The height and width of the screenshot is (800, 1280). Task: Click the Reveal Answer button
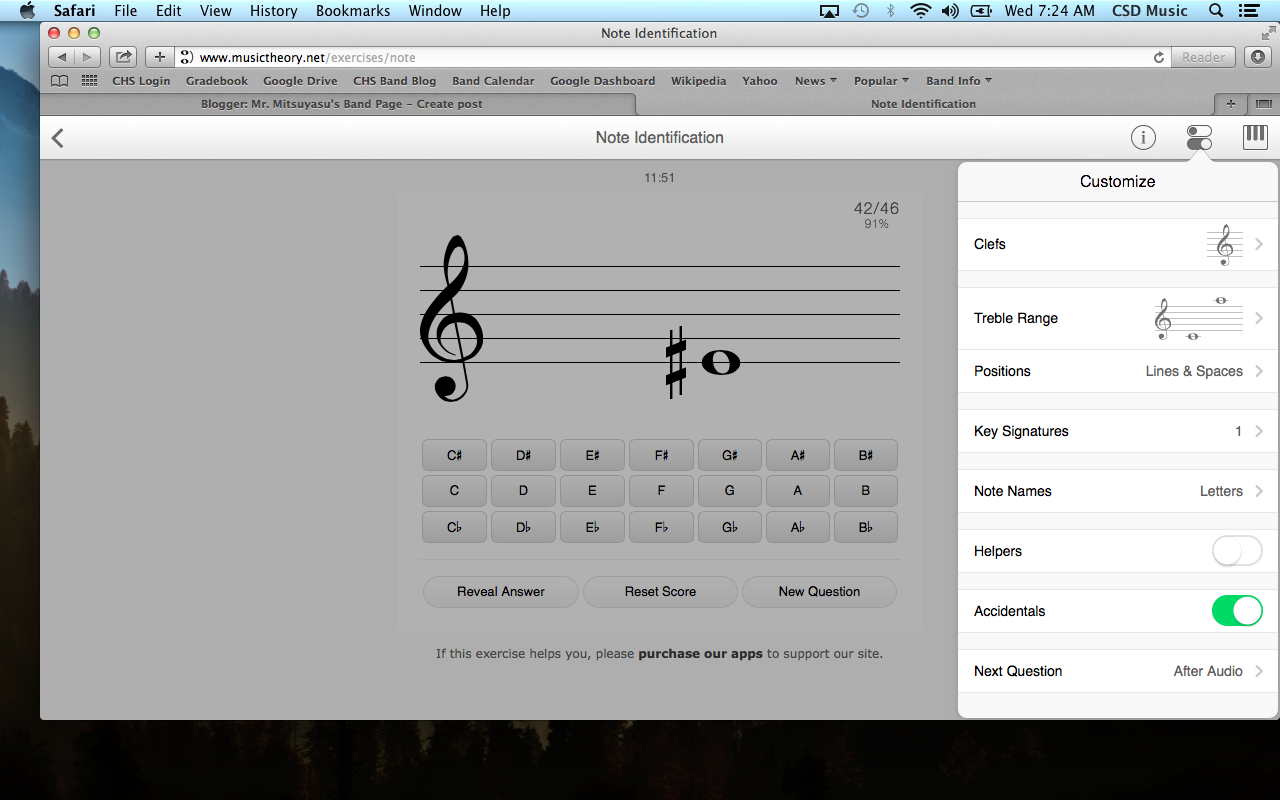pos(500,591)
